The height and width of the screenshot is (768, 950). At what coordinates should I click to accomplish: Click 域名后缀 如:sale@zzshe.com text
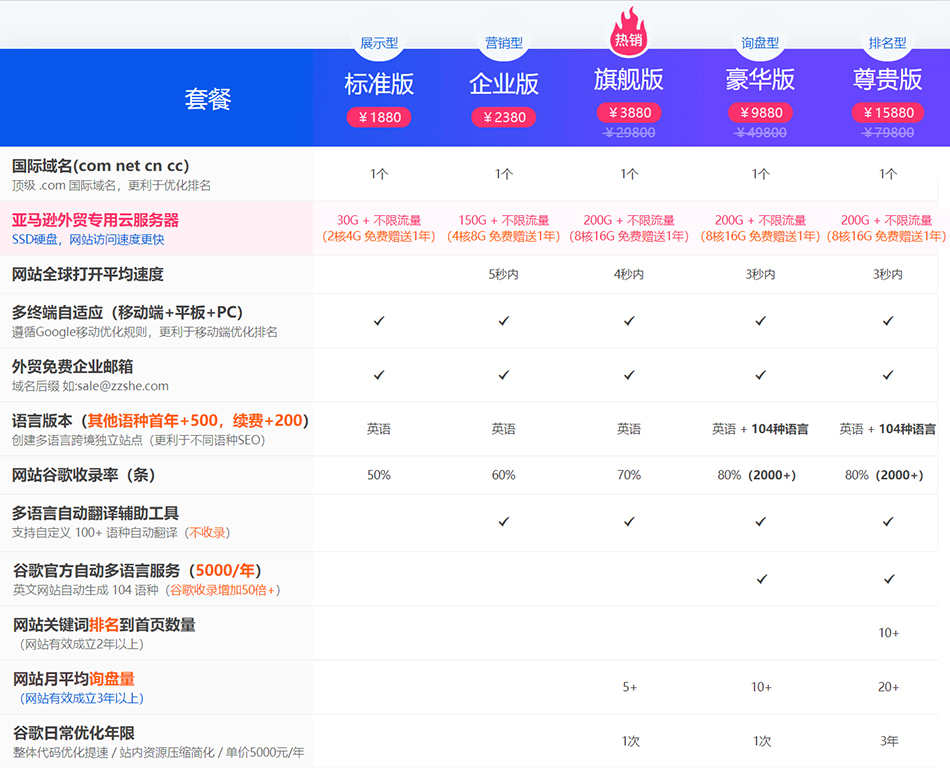click(90, 386)
